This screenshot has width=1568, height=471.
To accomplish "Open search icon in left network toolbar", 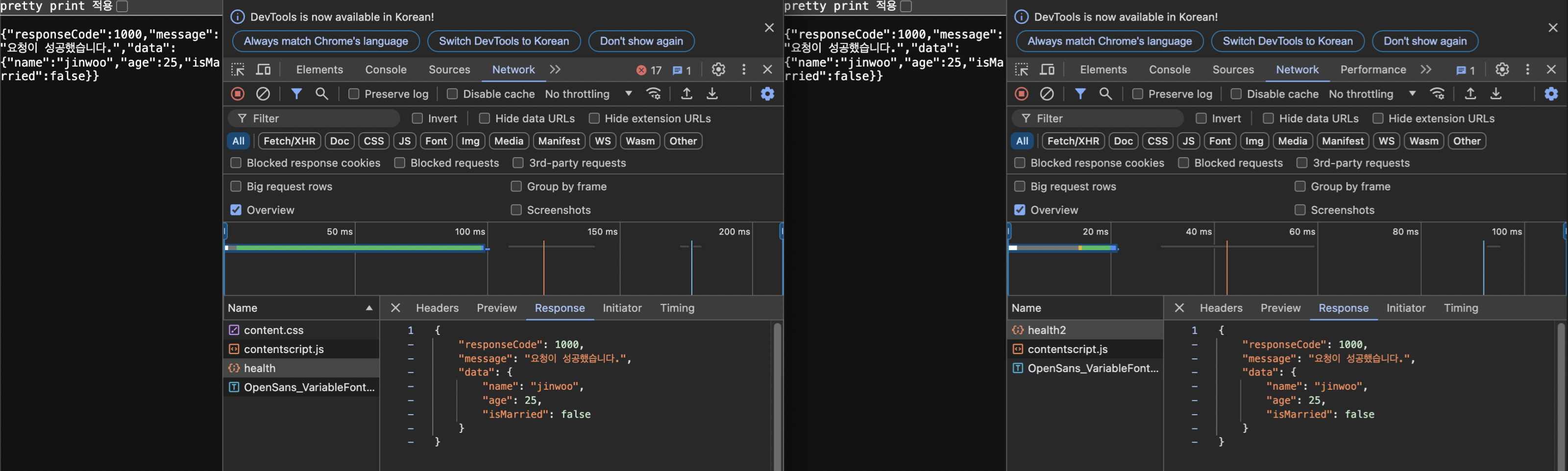I will point(321,94).
